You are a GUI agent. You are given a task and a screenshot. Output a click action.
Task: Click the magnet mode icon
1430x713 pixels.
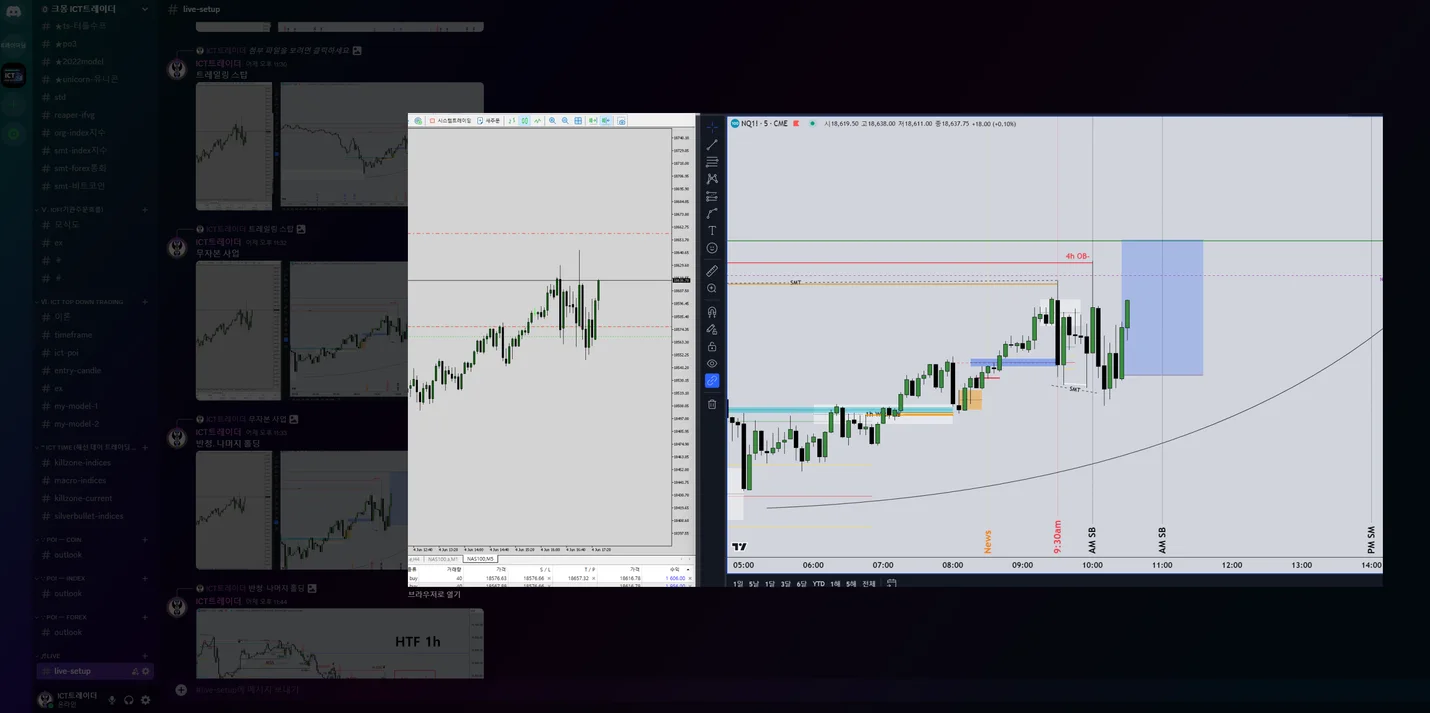pos(712,312)
